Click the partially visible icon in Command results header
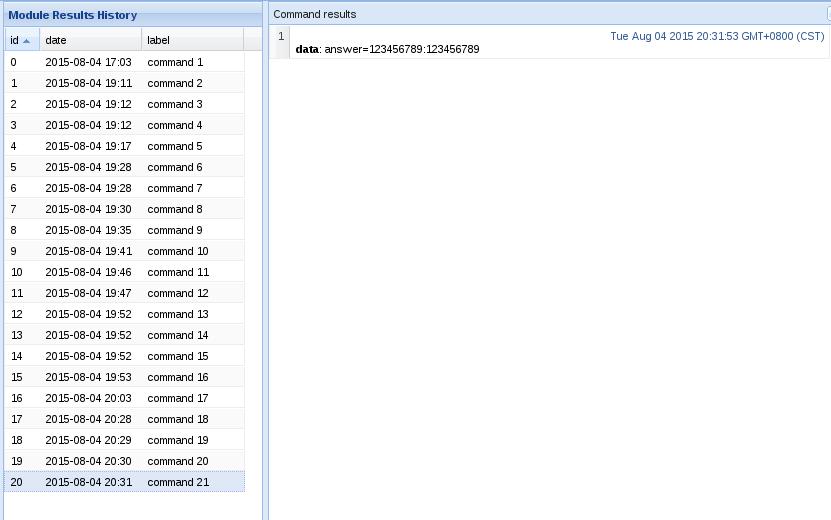The image size is (831, 520). tap(827, 14)
